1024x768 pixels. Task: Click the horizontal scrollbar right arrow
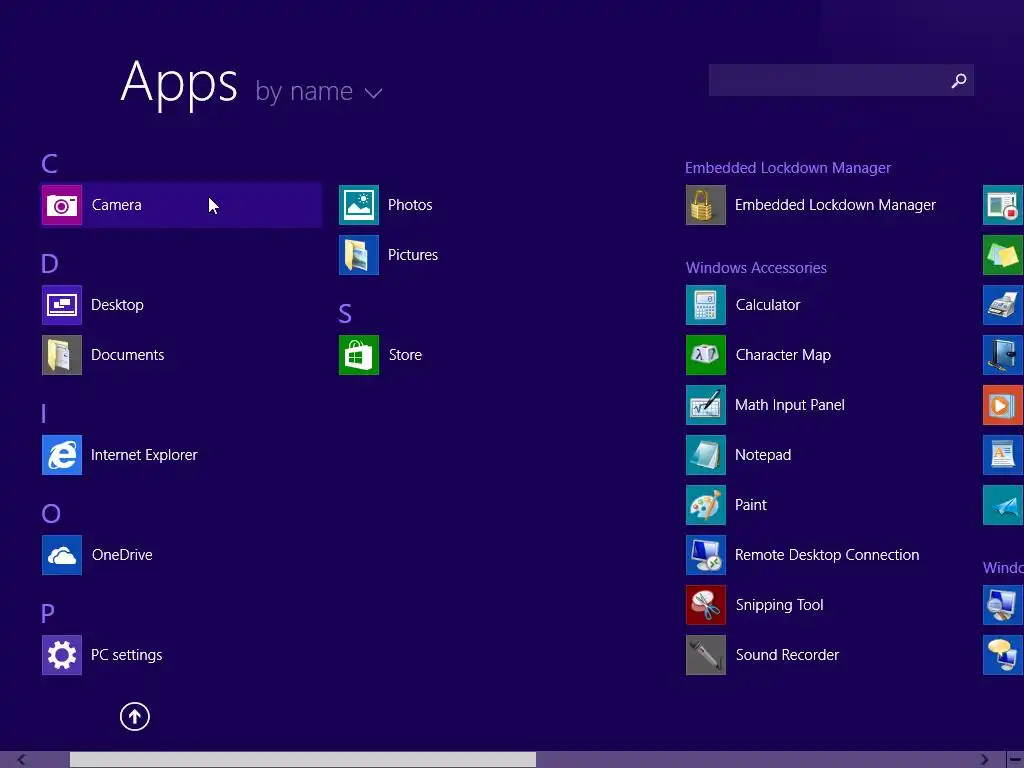coord(984,760)
